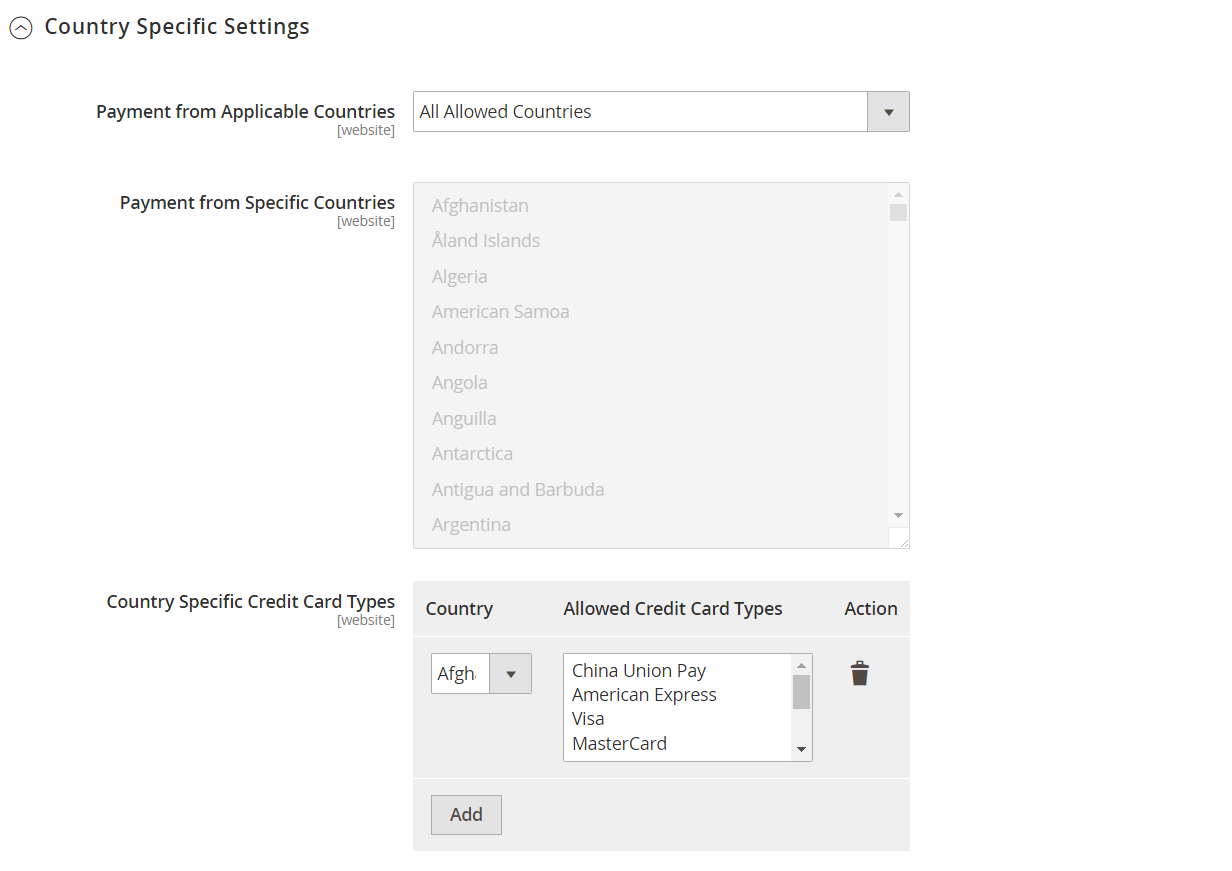Open the Payment from Applicable Countries dropdown
This screenshot has width=1232, height=871.
661,112
